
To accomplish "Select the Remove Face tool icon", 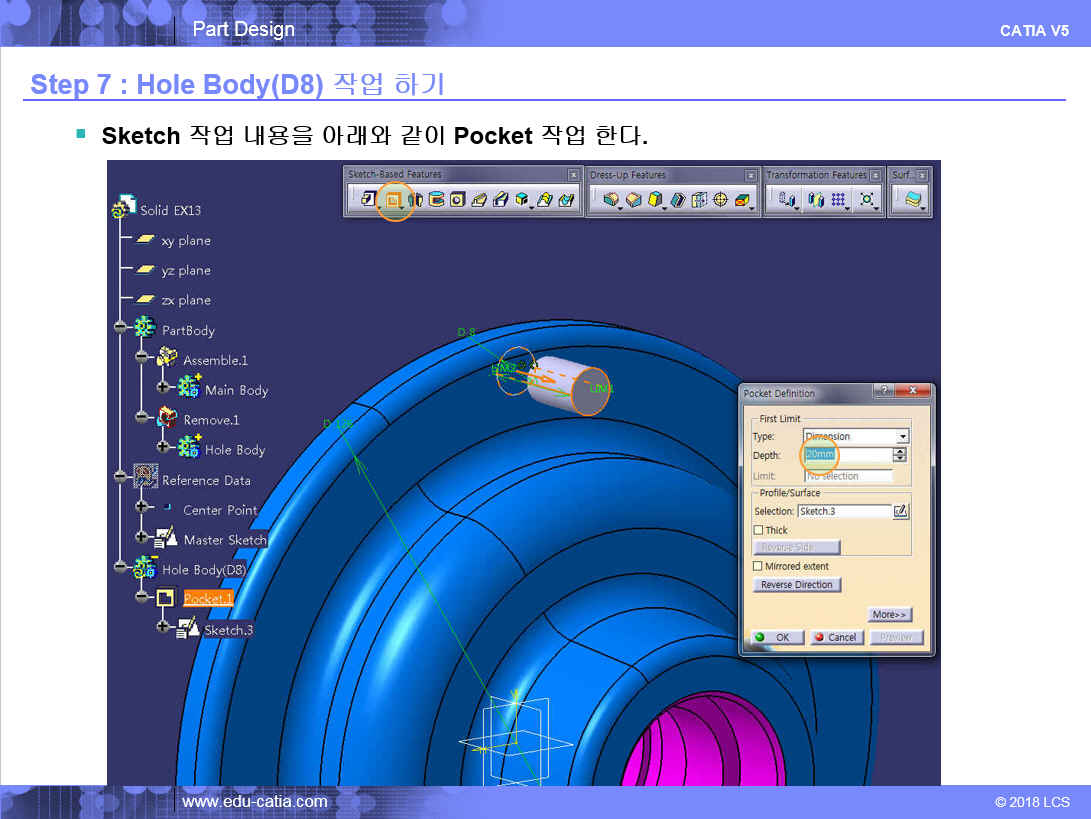I will click(742, 200).
